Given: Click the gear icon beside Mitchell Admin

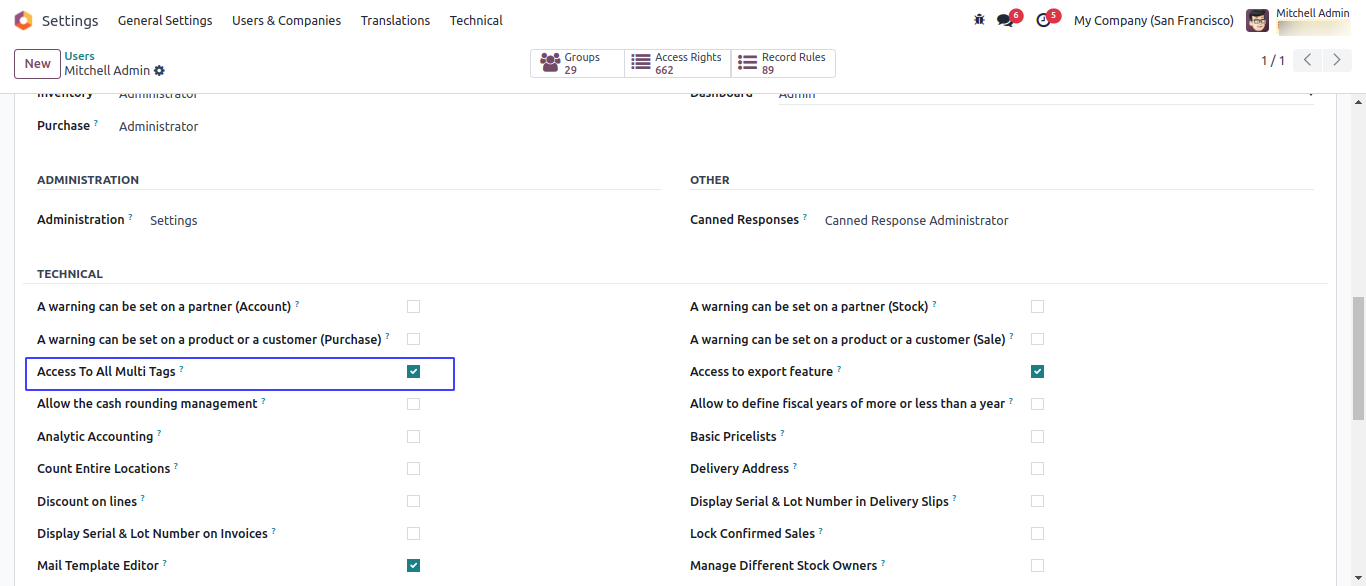Looking at the screenshot, I should pyautogui.click(x=160, y=71).
